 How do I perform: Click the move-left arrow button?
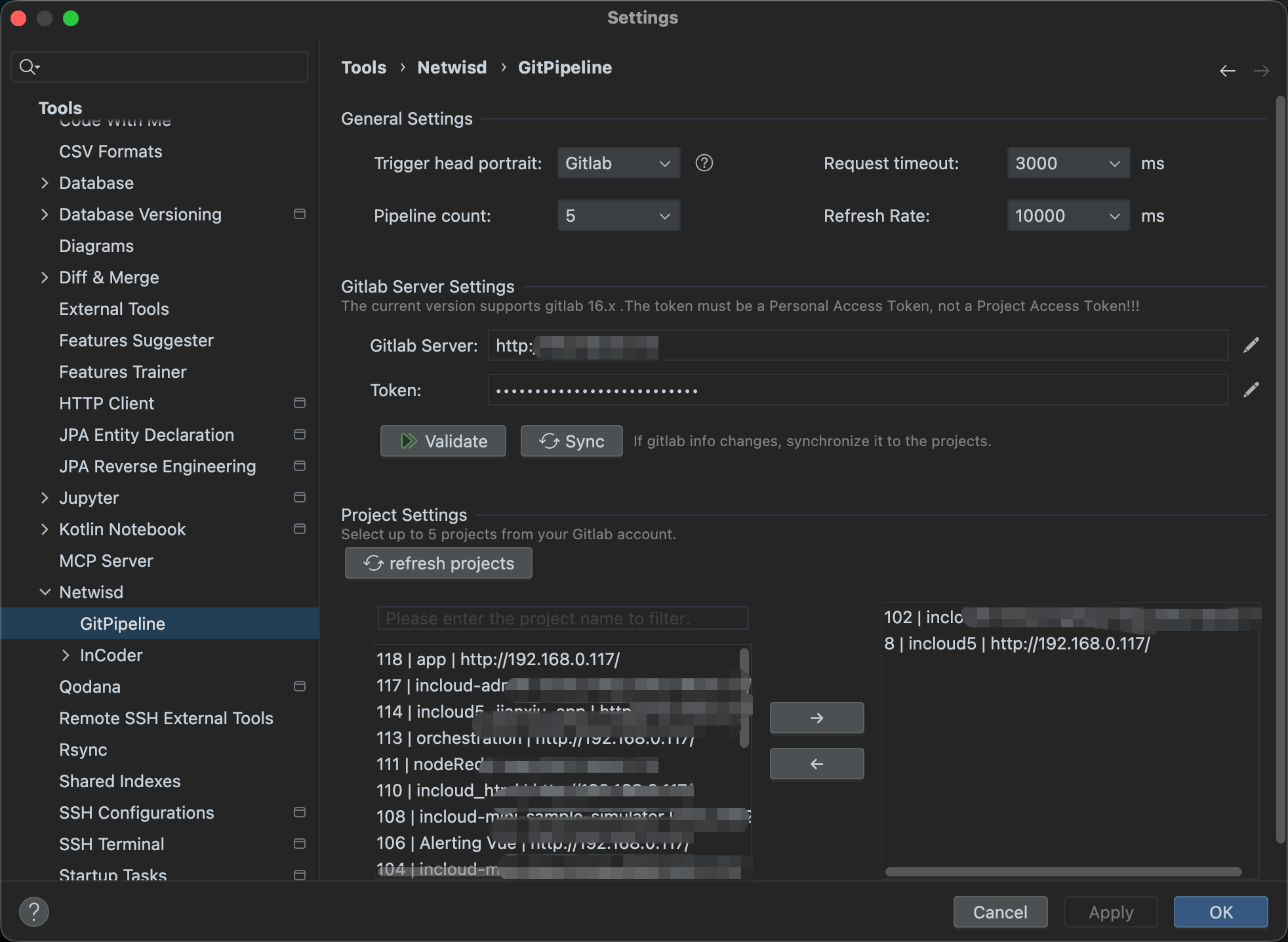pyautogui.click(x=816, y=764)
